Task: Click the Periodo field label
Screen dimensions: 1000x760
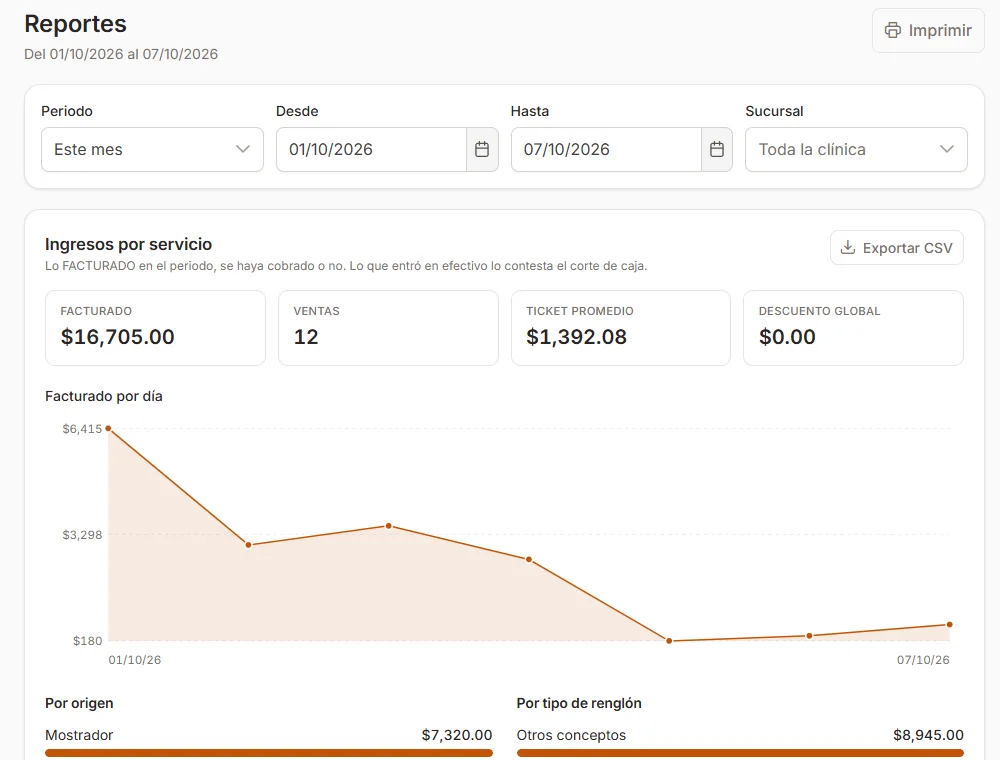Action: [67, 111]
